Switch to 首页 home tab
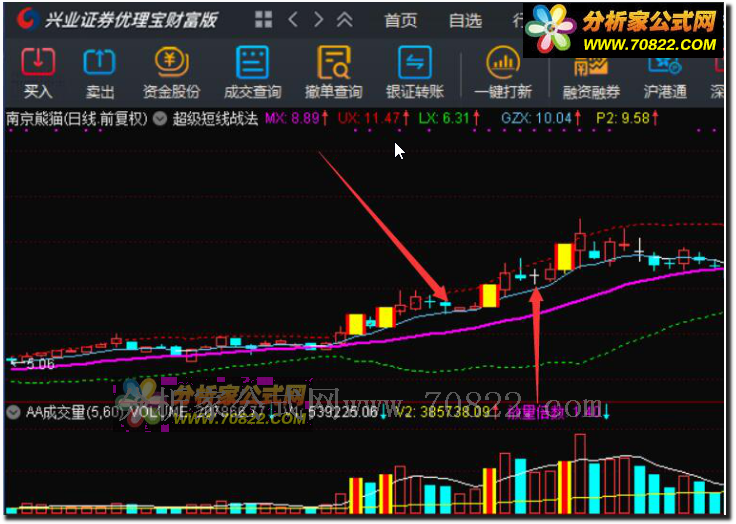Viewport: 736px width, 524px height. (400, 20)
